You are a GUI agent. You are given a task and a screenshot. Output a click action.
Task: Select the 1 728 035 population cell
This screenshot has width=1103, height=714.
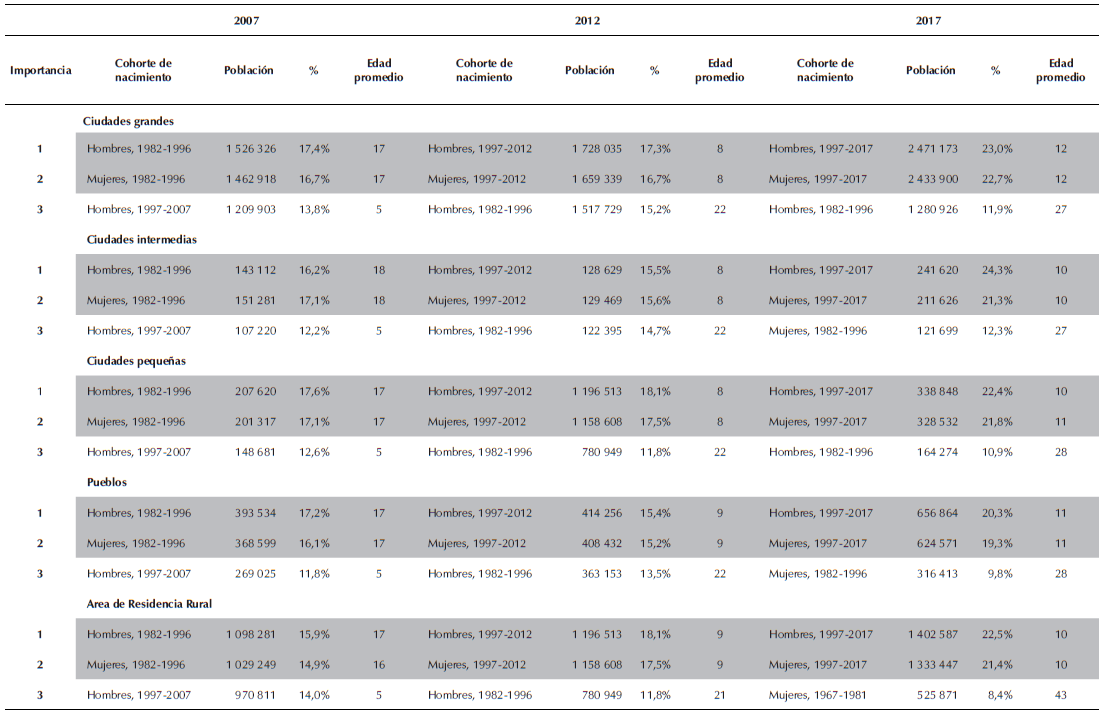coord(596,149)
